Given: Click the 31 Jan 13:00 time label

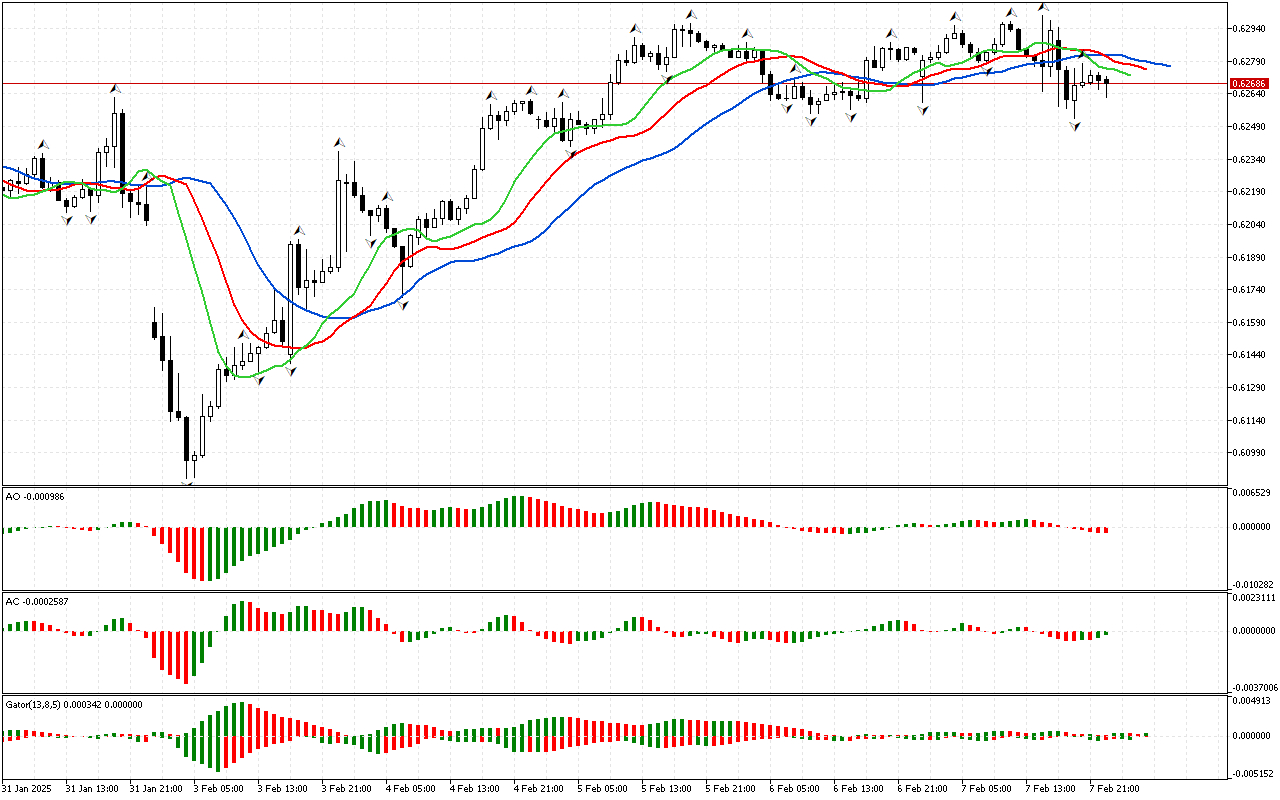Looking at the screenshot, I should pyautogui.click(x=90, y=788).
